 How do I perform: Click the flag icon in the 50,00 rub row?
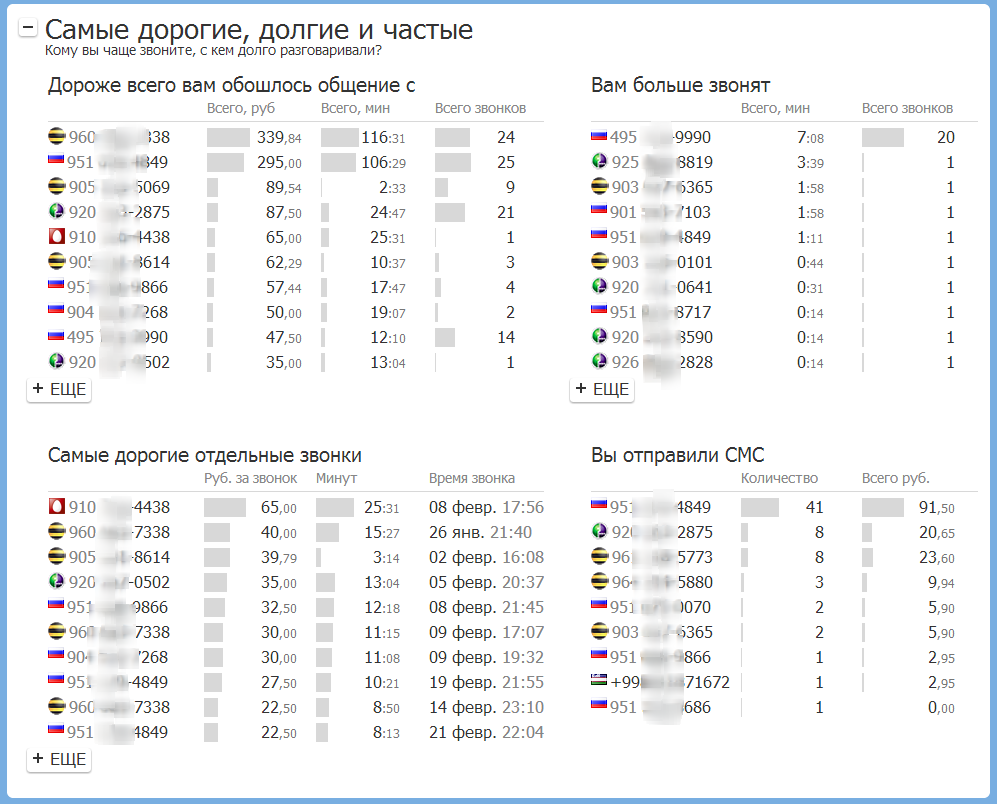click(56, 310)
